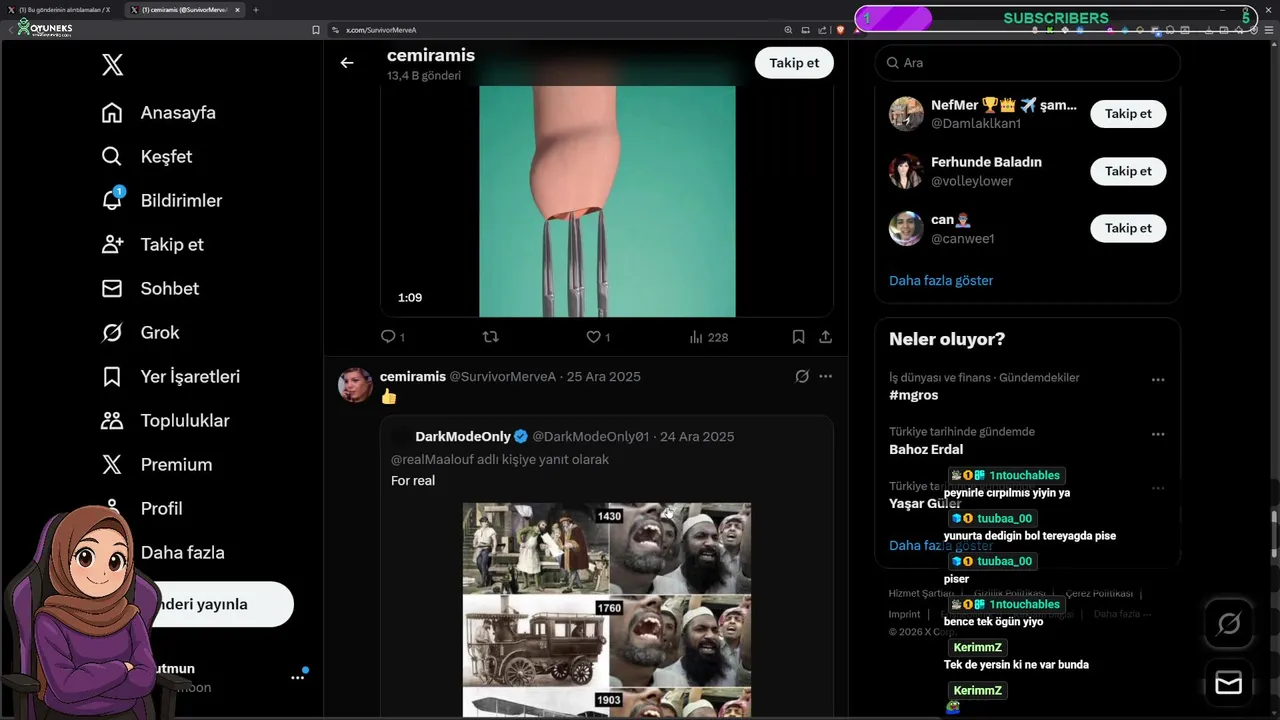Click the Gönderi yayınla post button

196,604
